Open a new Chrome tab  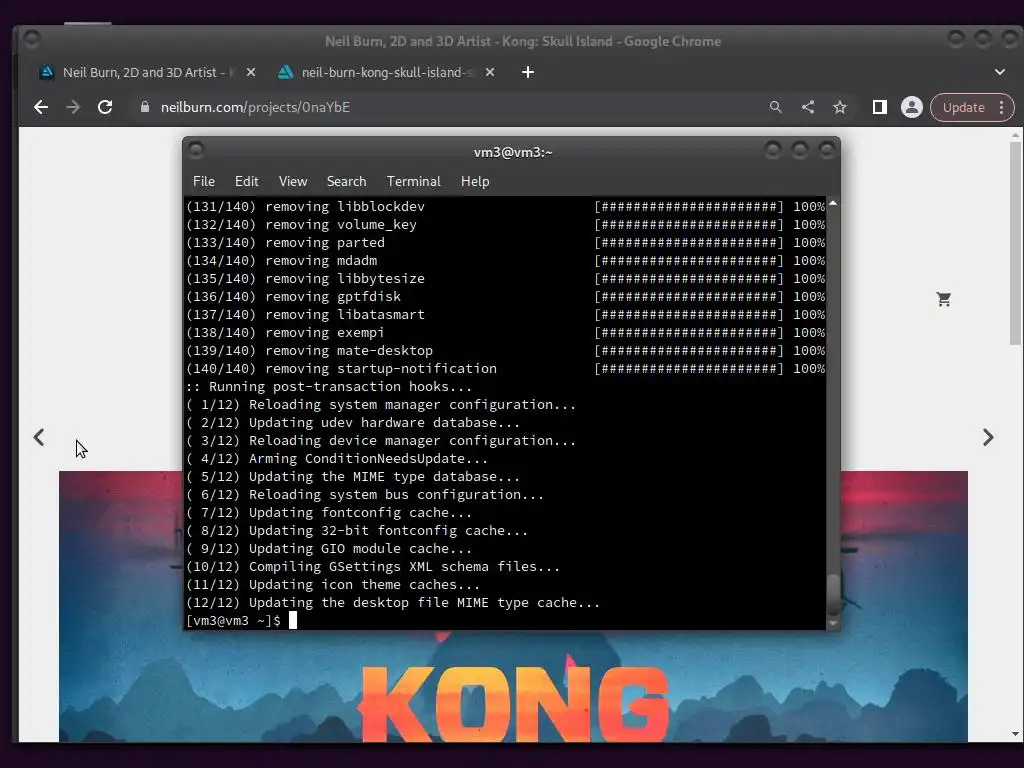[x=528, y=72]
